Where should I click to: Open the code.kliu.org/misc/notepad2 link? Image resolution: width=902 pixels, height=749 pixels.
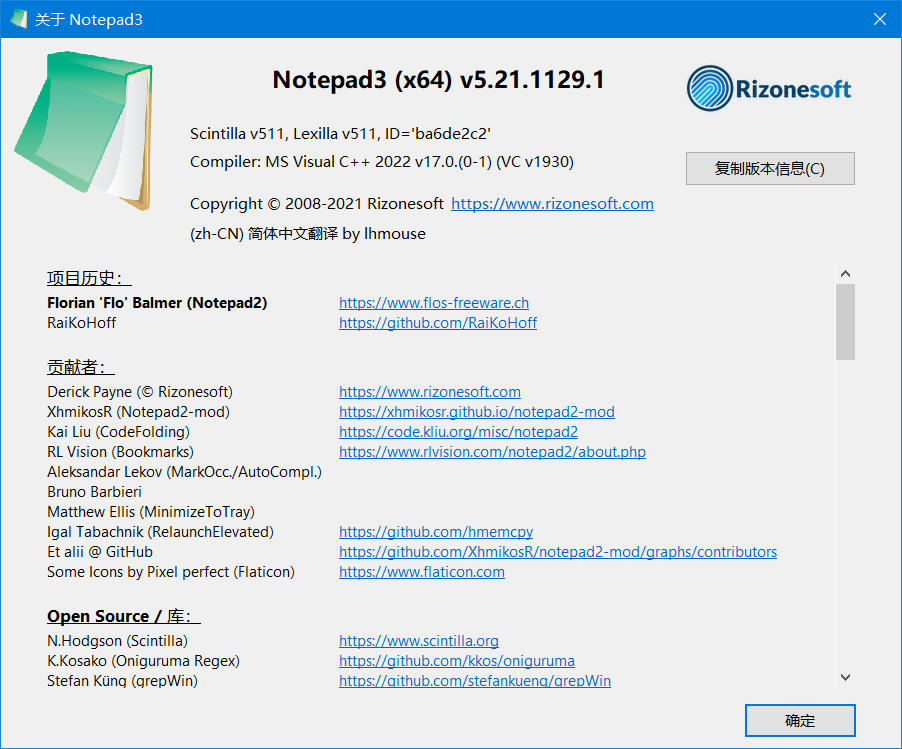click(x=458, y=431)
